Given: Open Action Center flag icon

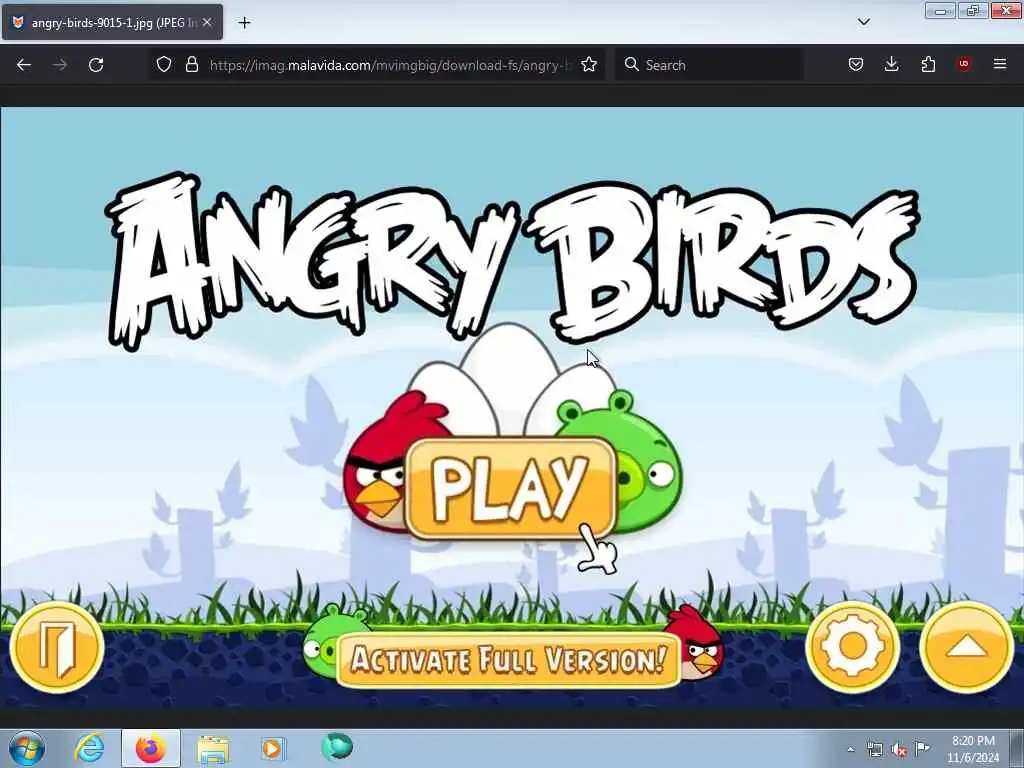Looking at the screenshot, I should click(x=922, y=749).
